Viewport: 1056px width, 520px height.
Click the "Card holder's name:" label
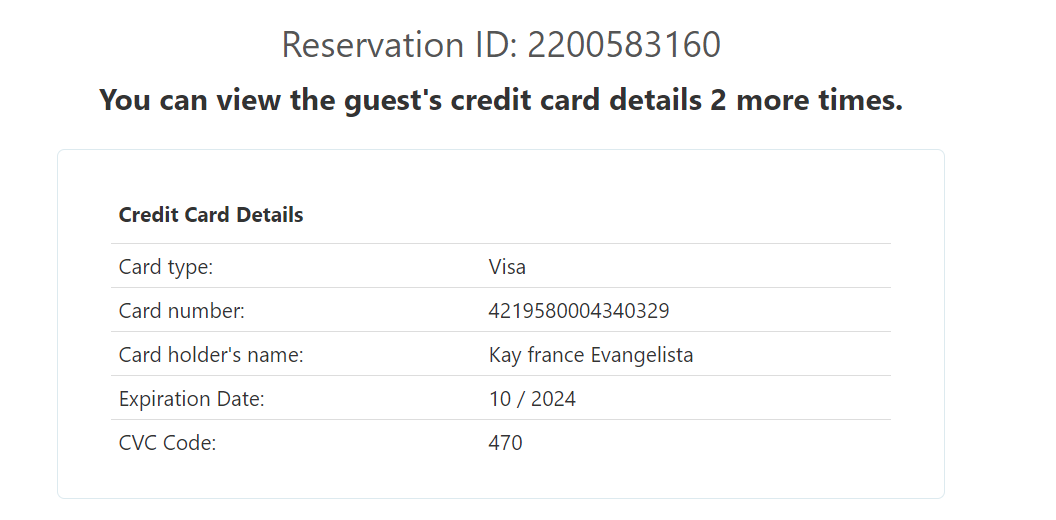coord(211,355)
